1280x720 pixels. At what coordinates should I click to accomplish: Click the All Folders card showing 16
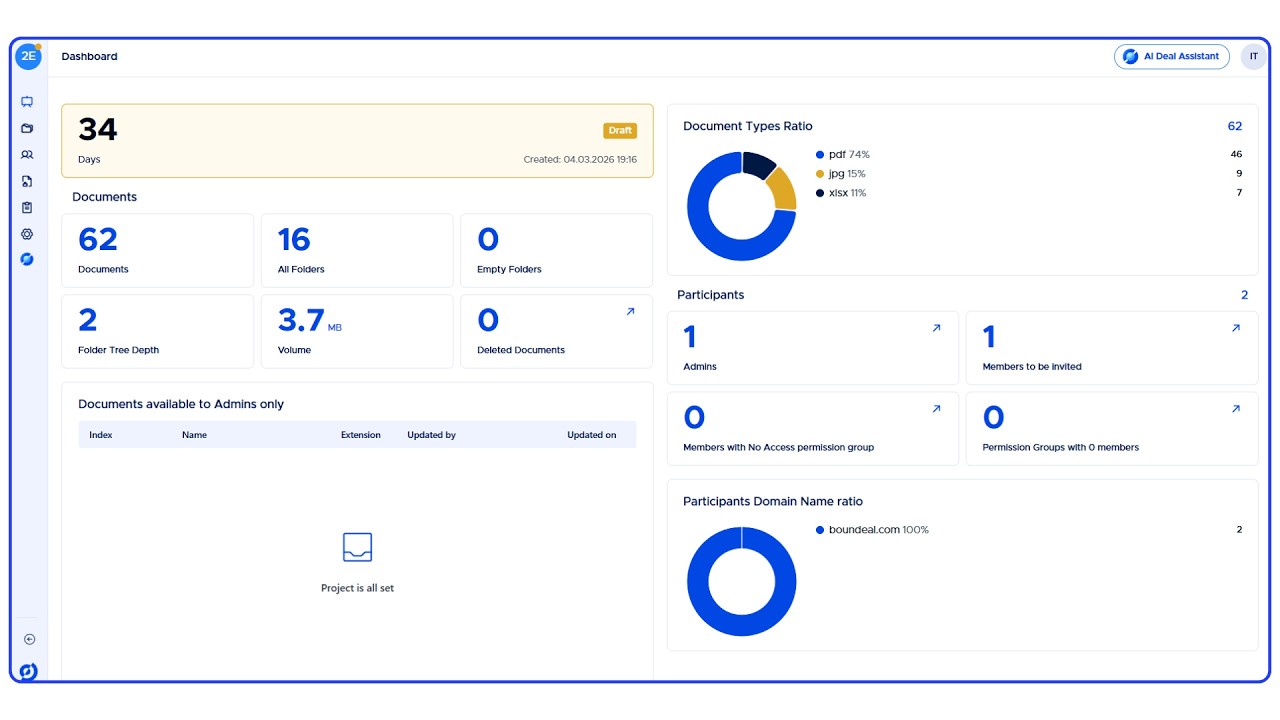pyautogui.click(x=357, y=250)
